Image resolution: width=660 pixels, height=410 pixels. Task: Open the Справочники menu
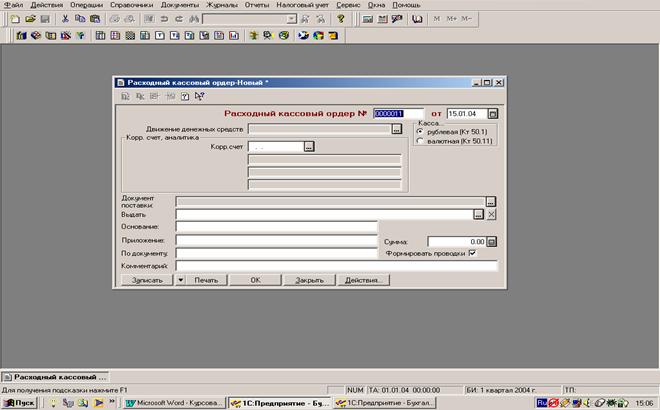tap(131, 5)
